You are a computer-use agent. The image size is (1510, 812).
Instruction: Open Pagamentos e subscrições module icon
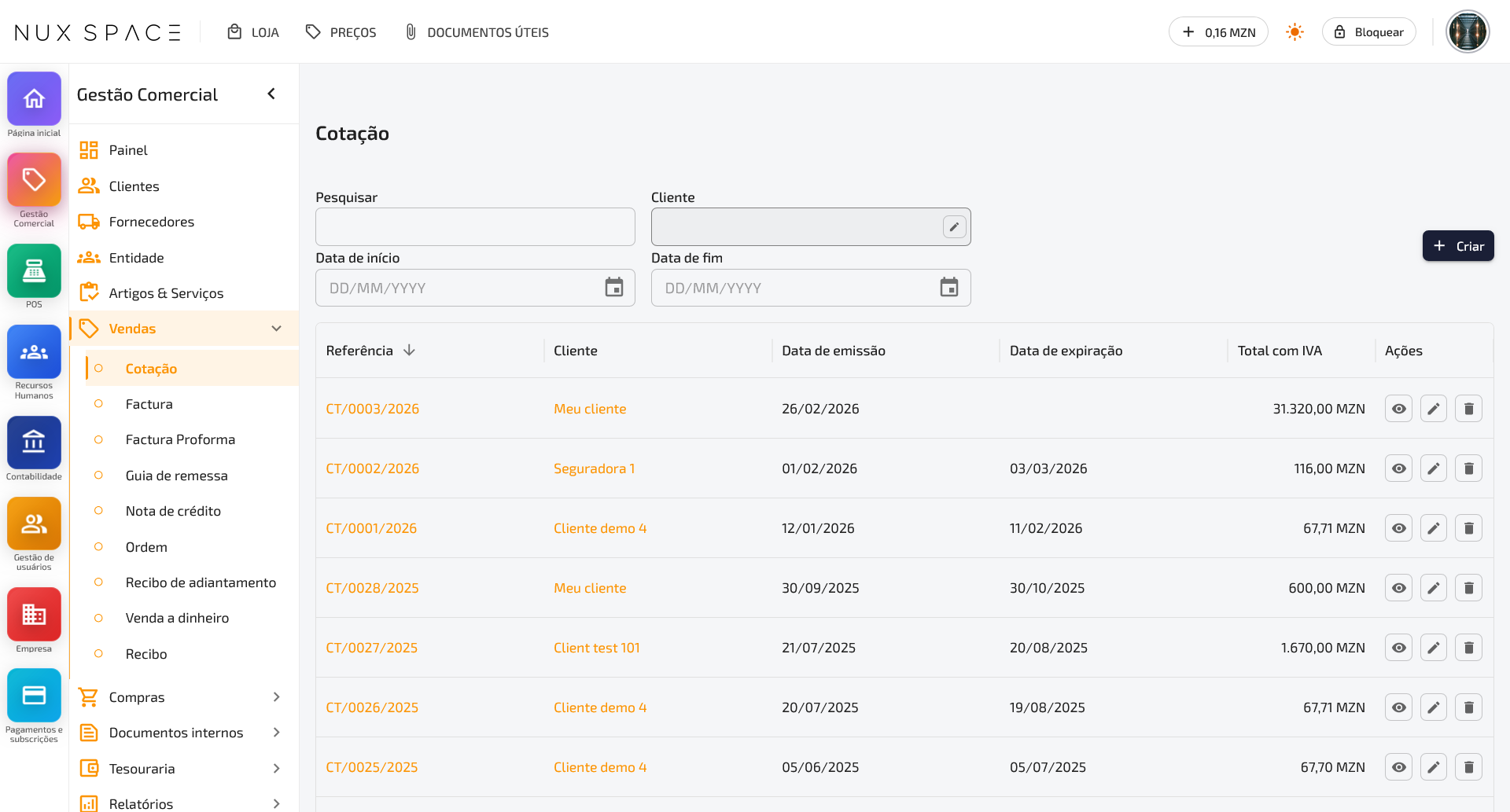tap(34, 696)
